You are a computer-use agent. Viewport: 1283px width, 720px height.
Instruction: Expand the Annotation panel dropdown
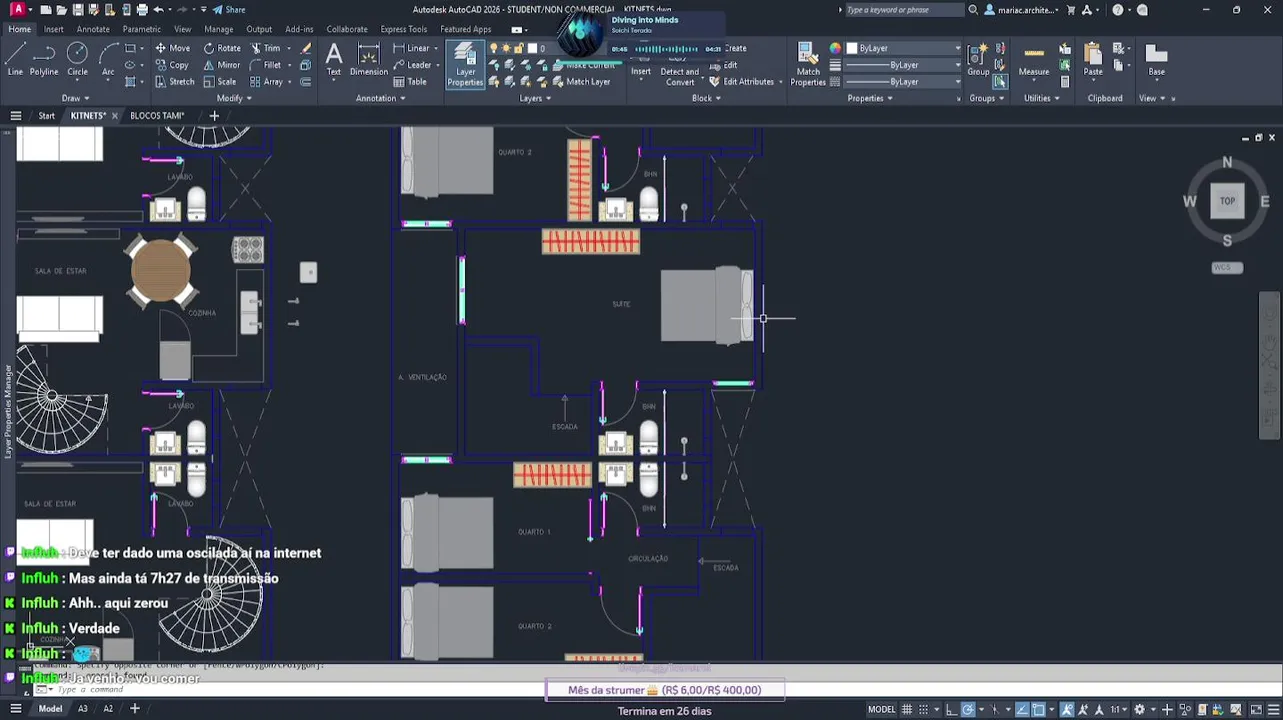point(380,98)
